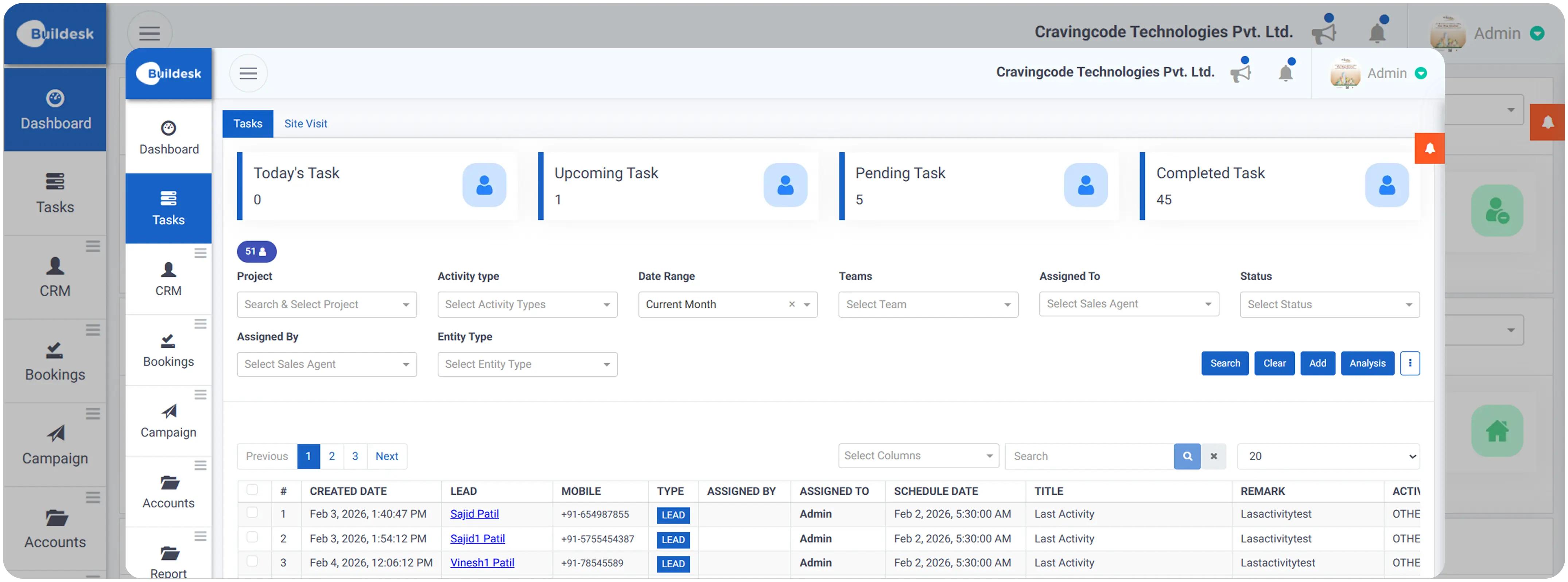Tick the checkbox for row 1

(x=252, y=513)
